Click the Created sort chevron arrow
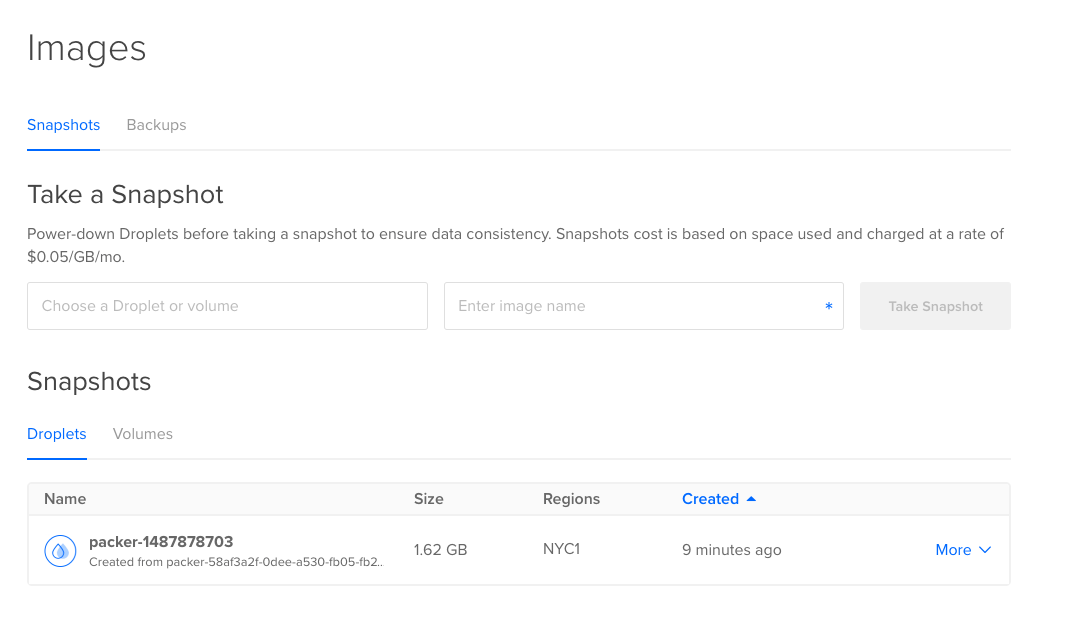The image size is (1068, 630). (750, 498)
